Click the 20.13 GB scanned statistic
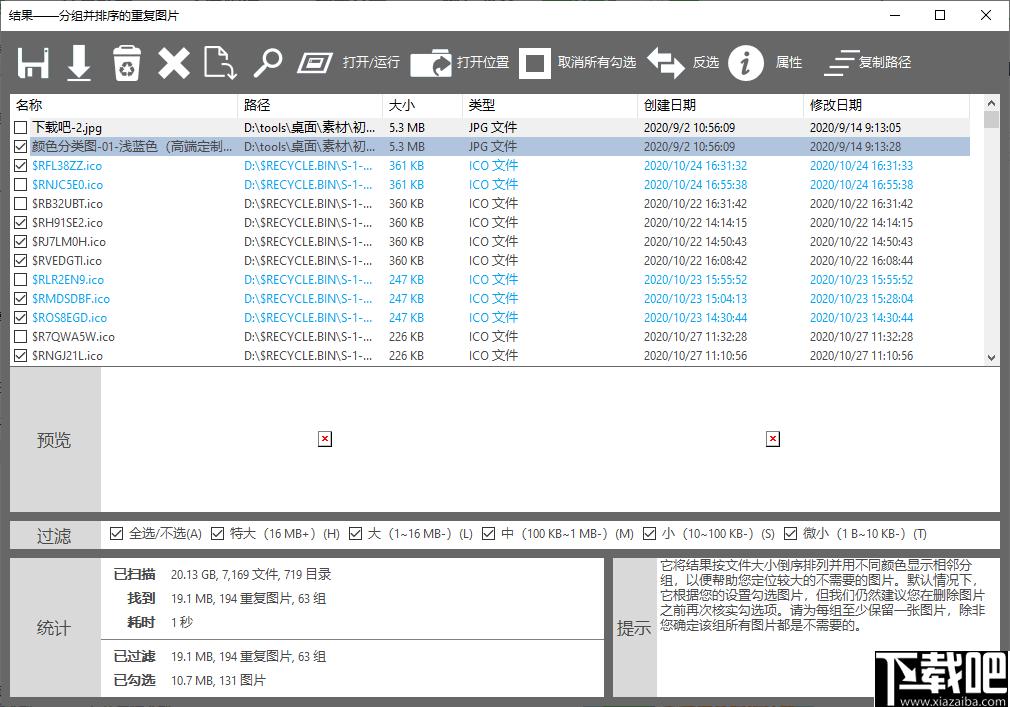Viewport: 1010px width, 707px height. point(251,574)
